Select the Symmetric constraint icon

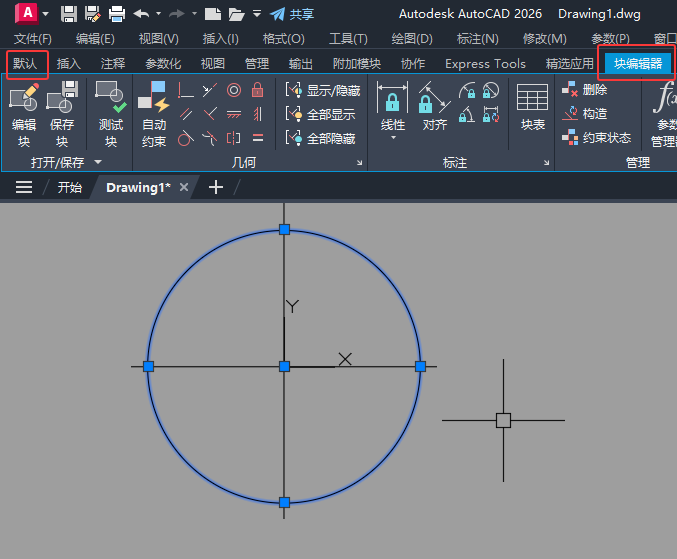(234, 139)
